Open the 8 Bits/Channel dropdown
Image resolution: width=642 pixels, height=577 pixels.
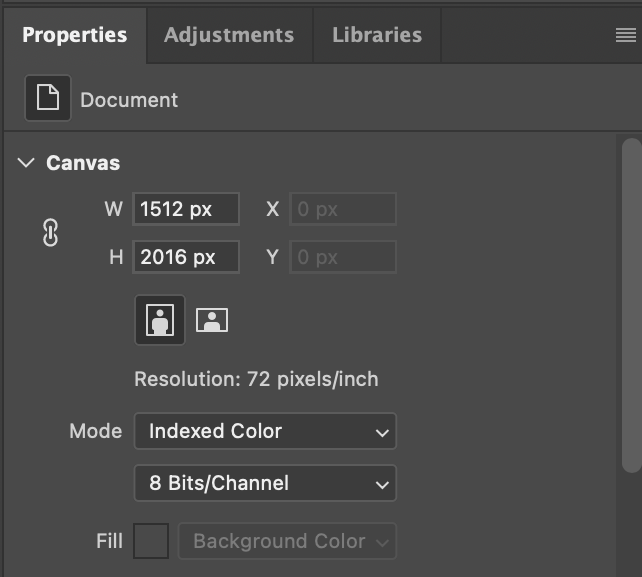[265, 484]
